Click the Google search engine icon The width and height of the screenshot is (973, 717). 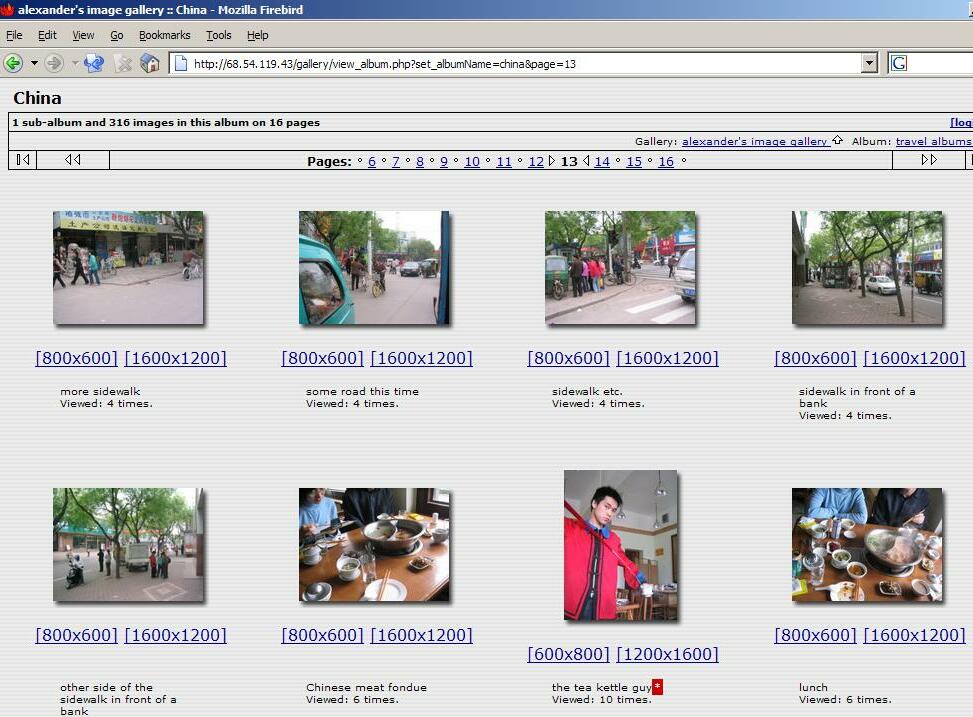[x=898, y=63]
